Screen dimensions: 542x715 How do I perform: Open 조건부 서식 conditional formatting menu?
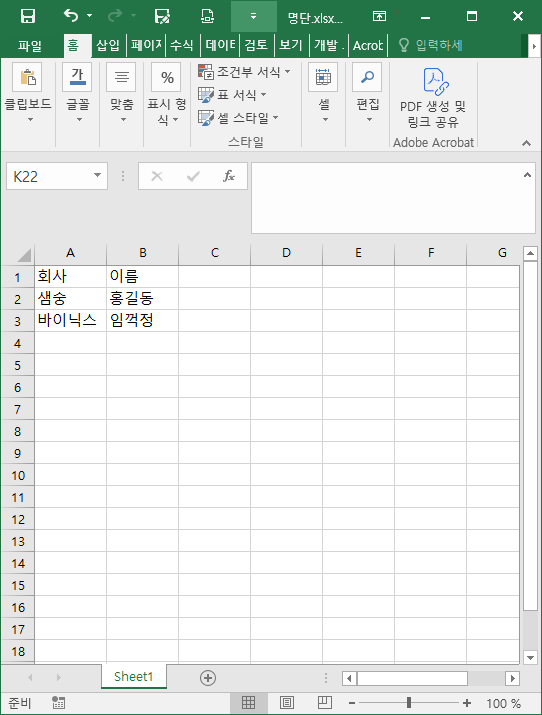coord(244,72)
